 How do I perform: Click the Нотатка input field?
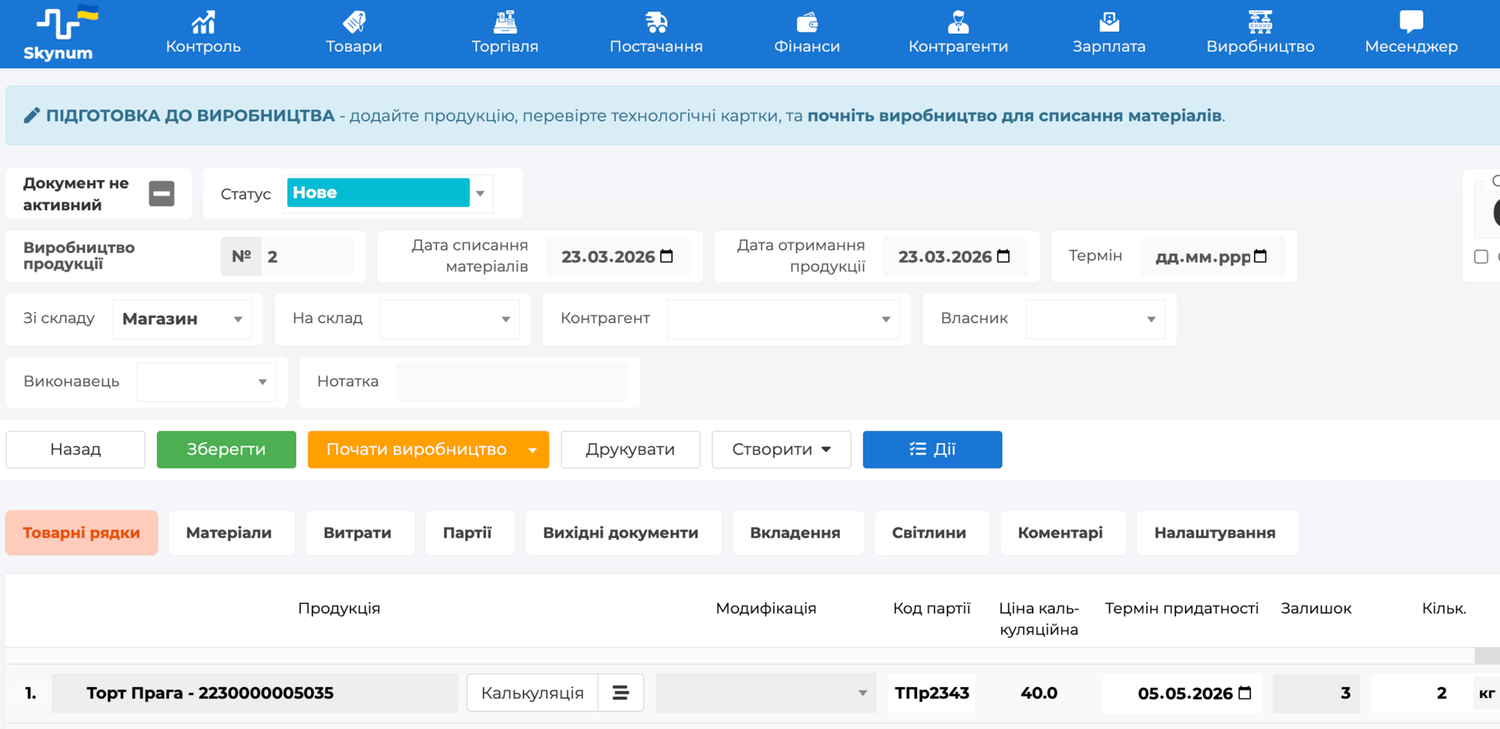512,382
